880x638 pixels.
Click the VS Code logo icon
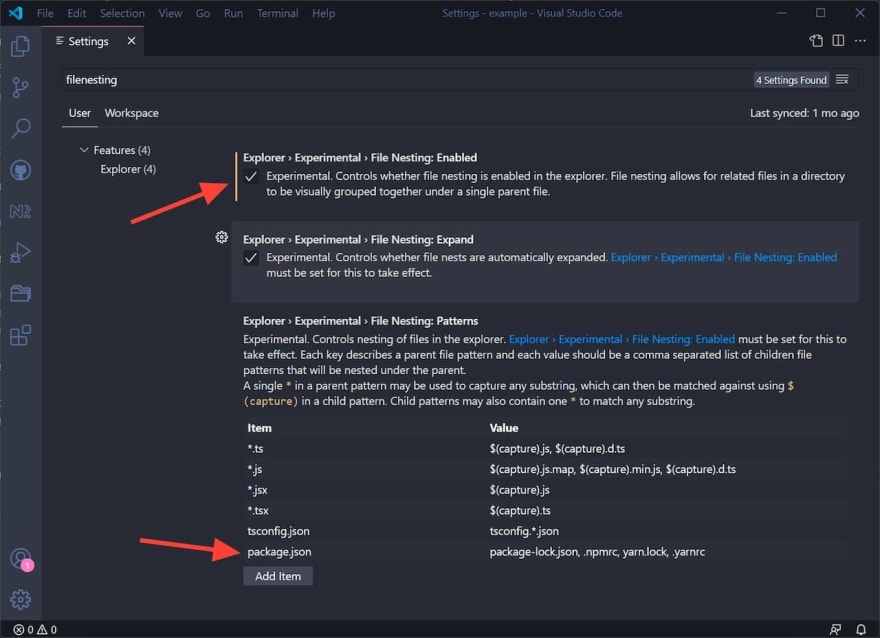pos(16,13)
